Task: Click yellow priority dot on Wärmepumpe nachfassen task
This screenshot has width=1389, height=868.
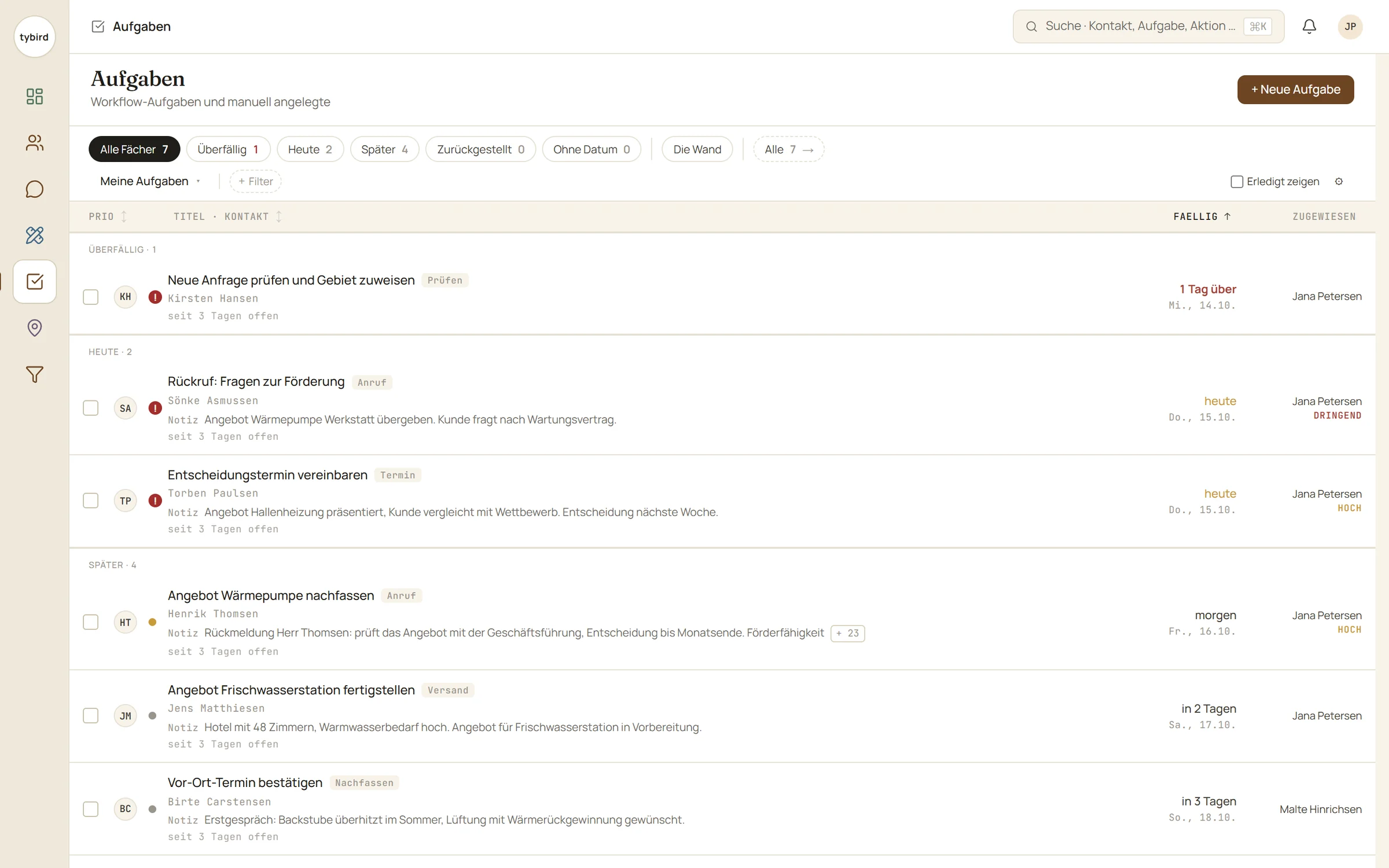Action: pos(152,622)
